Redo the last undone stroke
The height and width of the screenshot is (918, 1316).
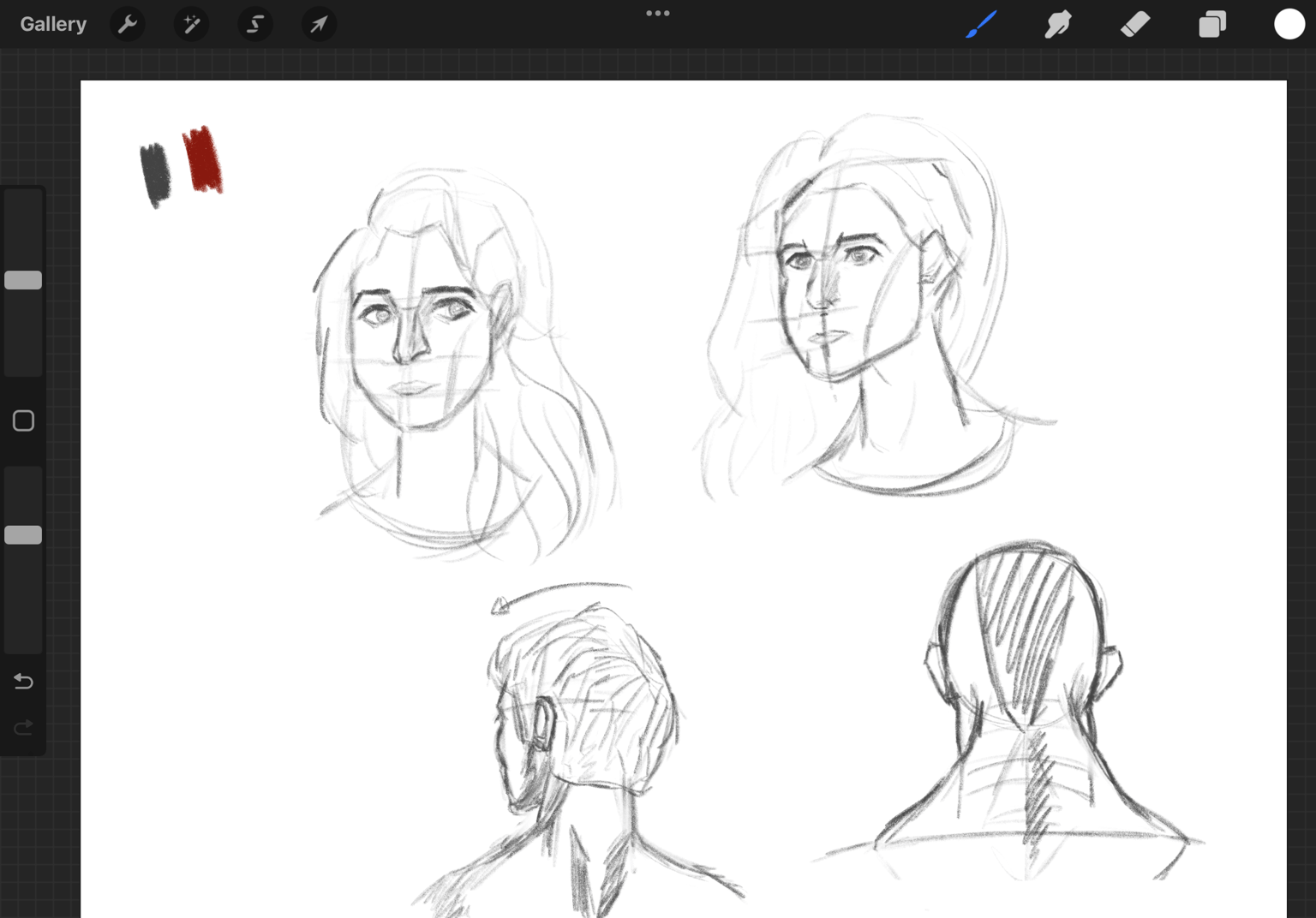(x=23, y=728)
